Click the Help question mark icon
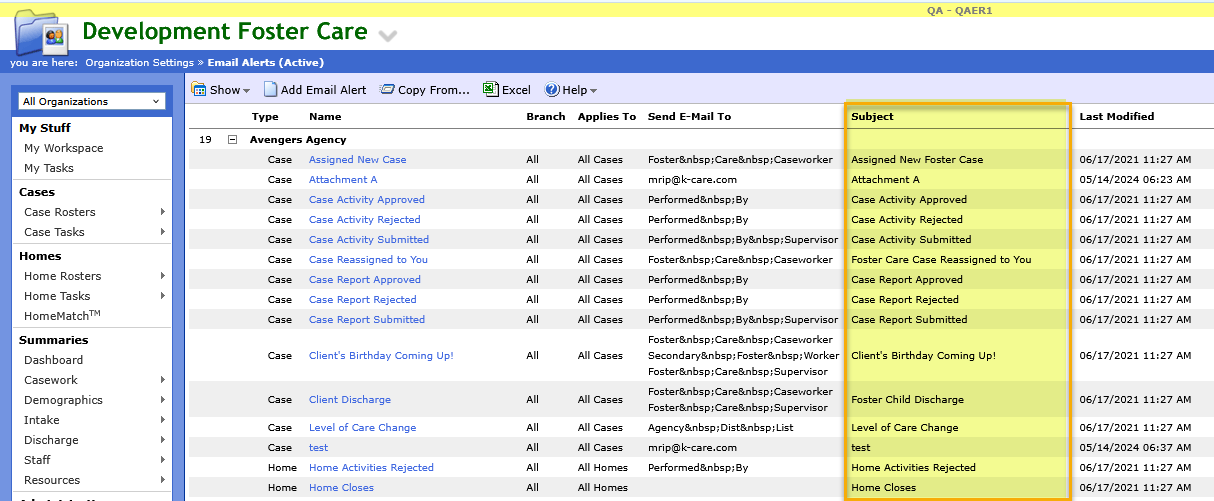 552,90
